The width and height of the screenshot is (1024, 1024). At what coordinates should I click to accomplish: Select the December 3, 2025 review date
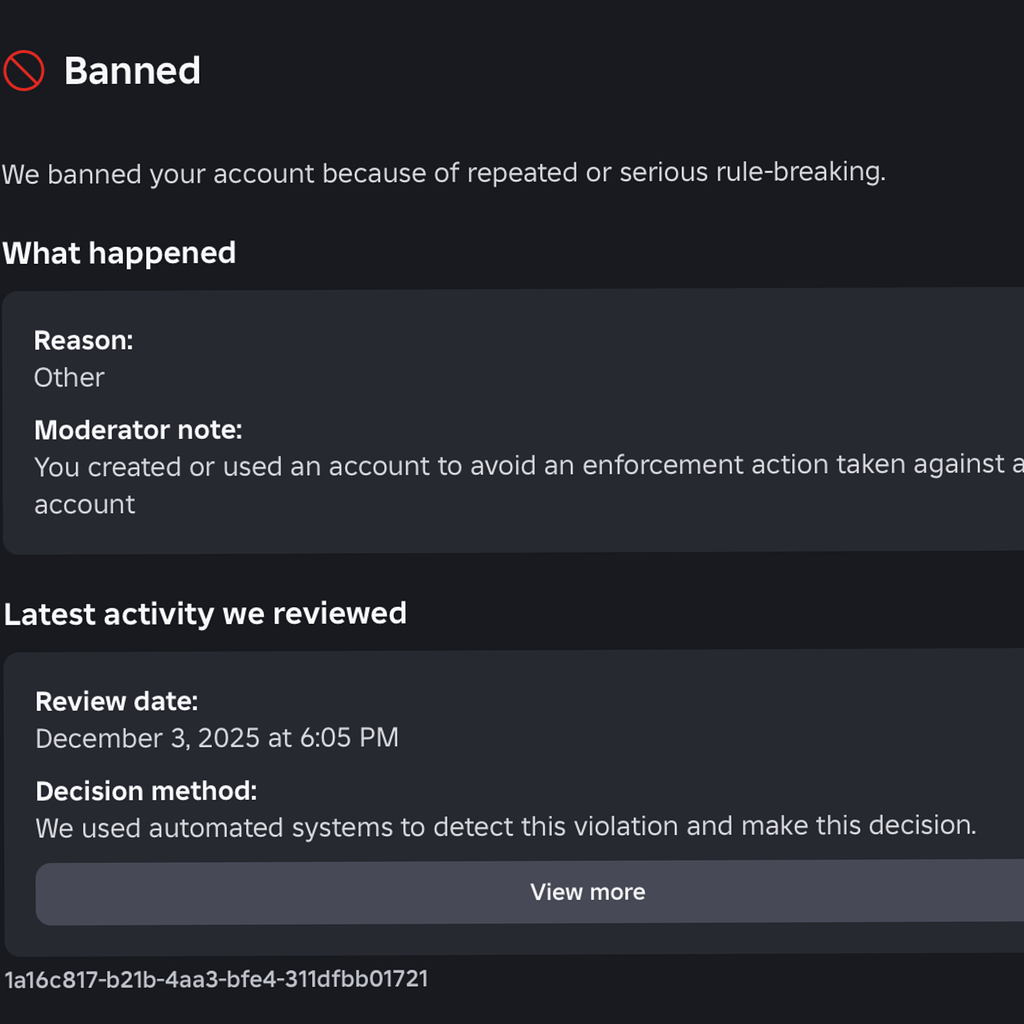point(217,739)
